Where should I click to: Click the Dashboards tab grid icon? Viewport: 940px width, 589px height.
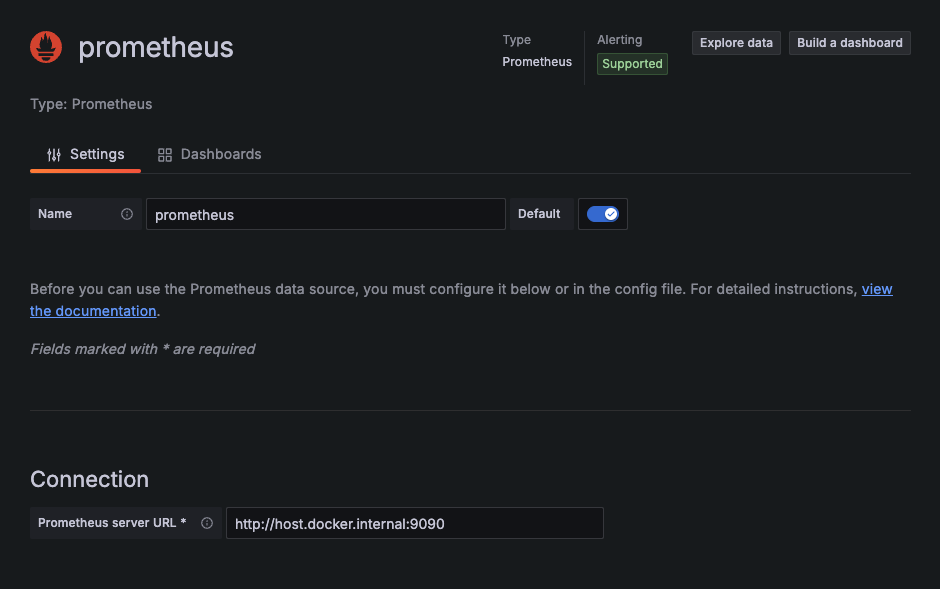point(165,155)
